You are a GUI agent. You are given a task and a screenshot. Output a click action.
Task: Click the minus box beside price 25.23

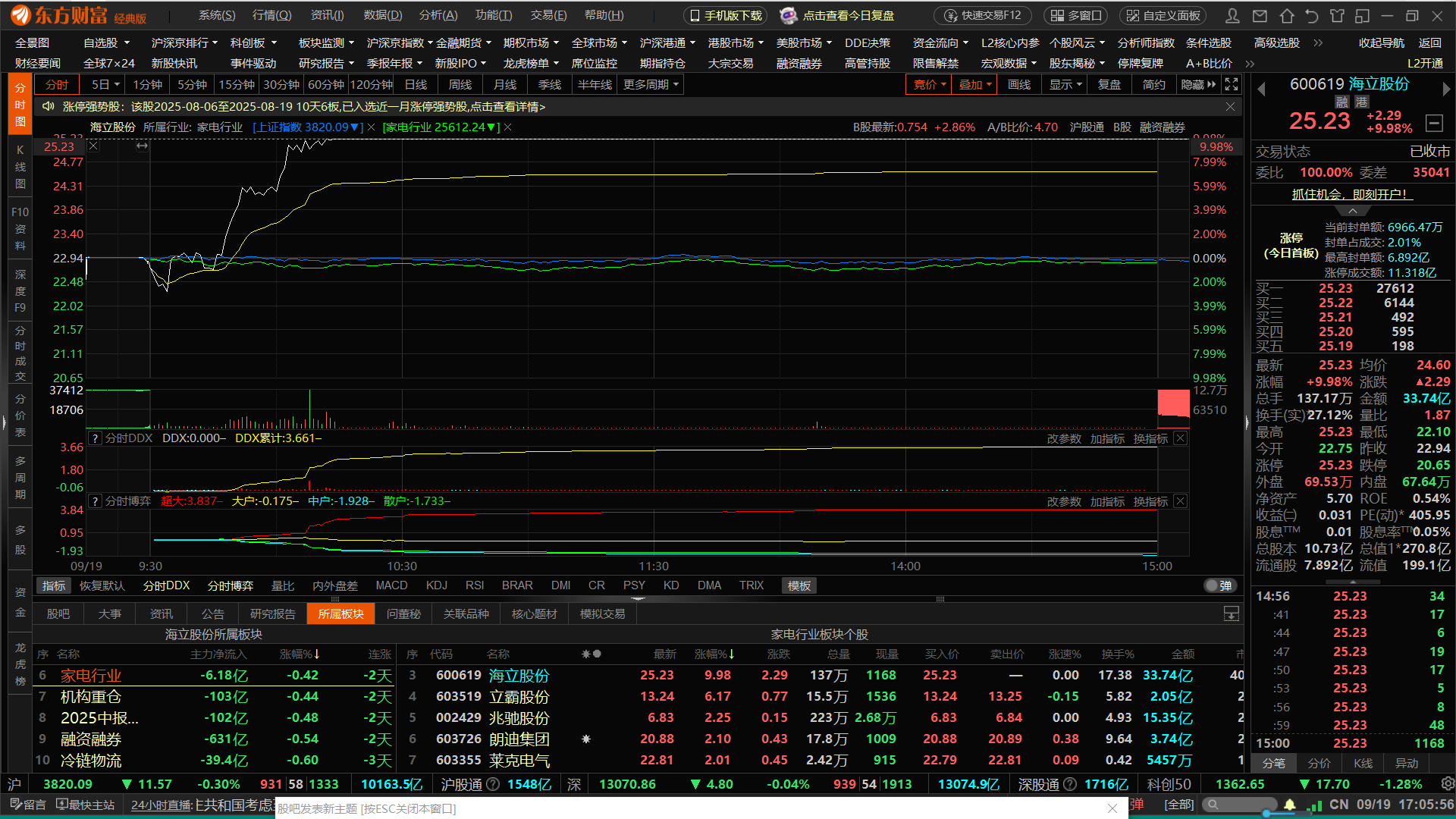pyautogui.click(x=1434, y=122)
